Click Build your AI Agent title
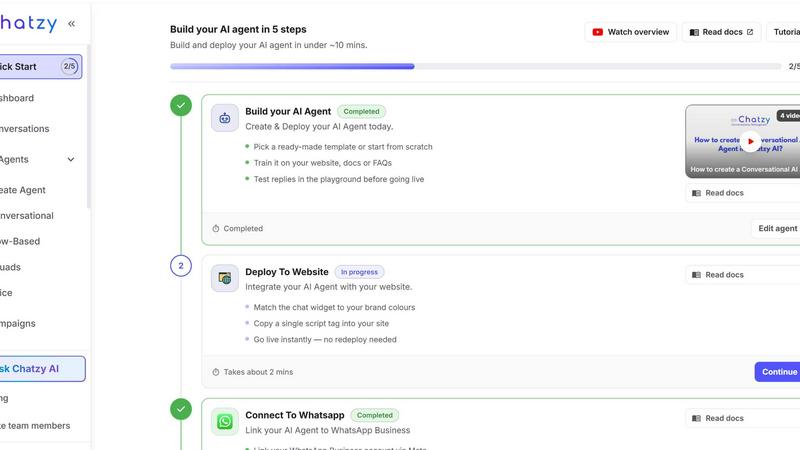800x450 pixels. 288,111
